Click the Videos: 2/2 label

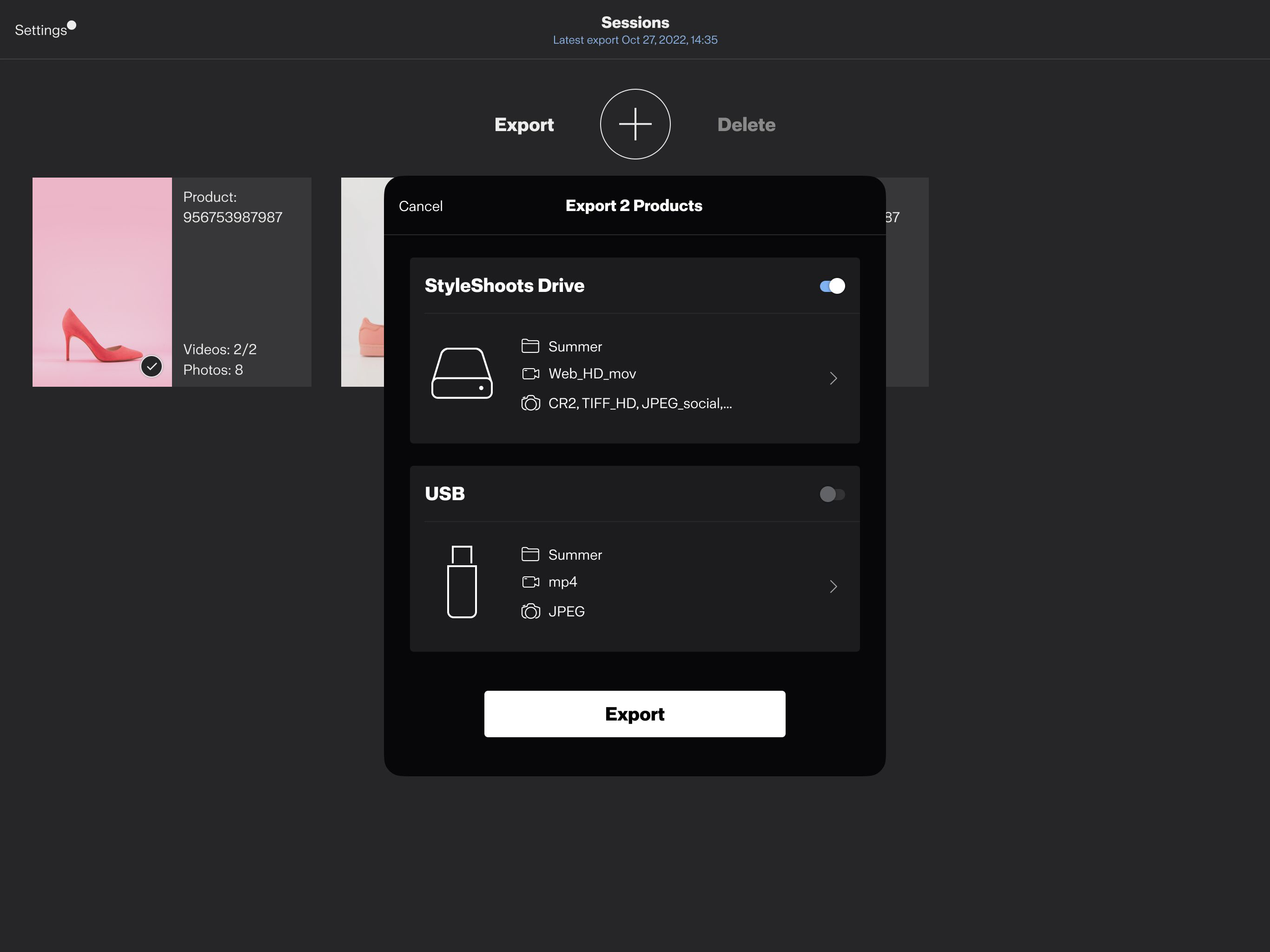[x=220, y=349]
